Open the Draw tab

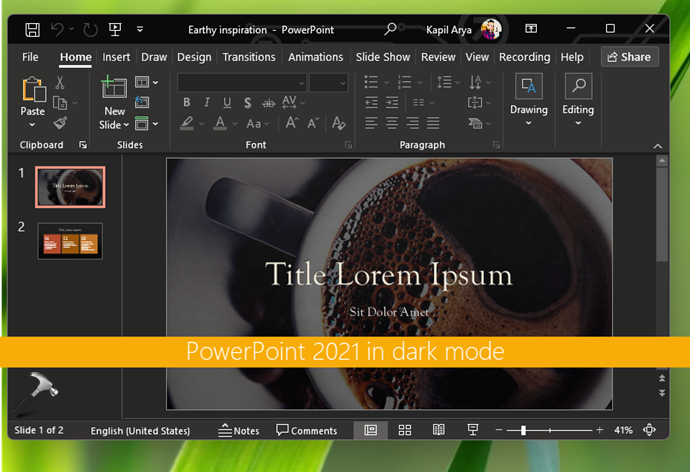[x=154, y=57]
